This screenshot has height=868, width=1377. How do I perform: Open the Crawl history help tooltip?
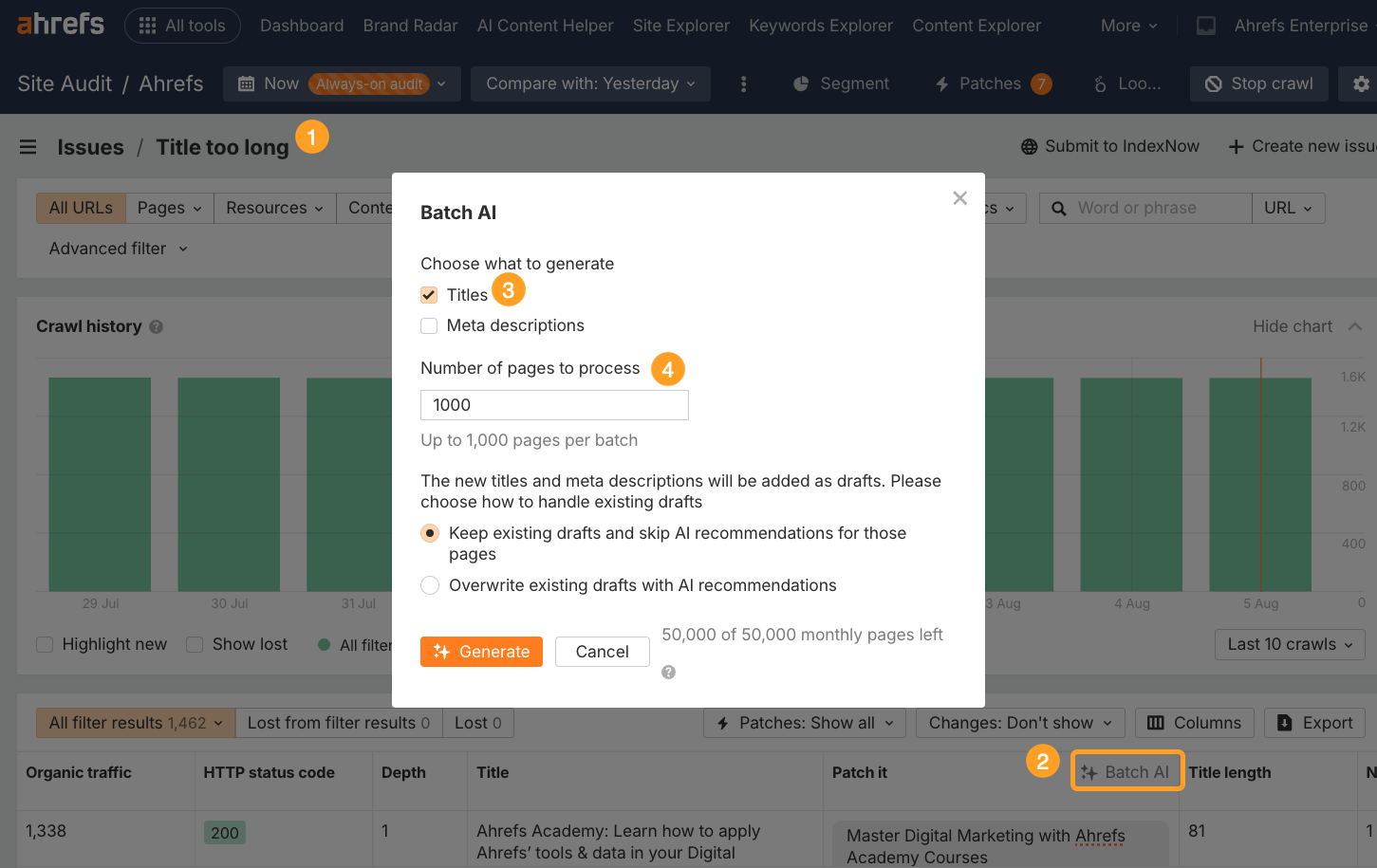click(x=156, y=326)
